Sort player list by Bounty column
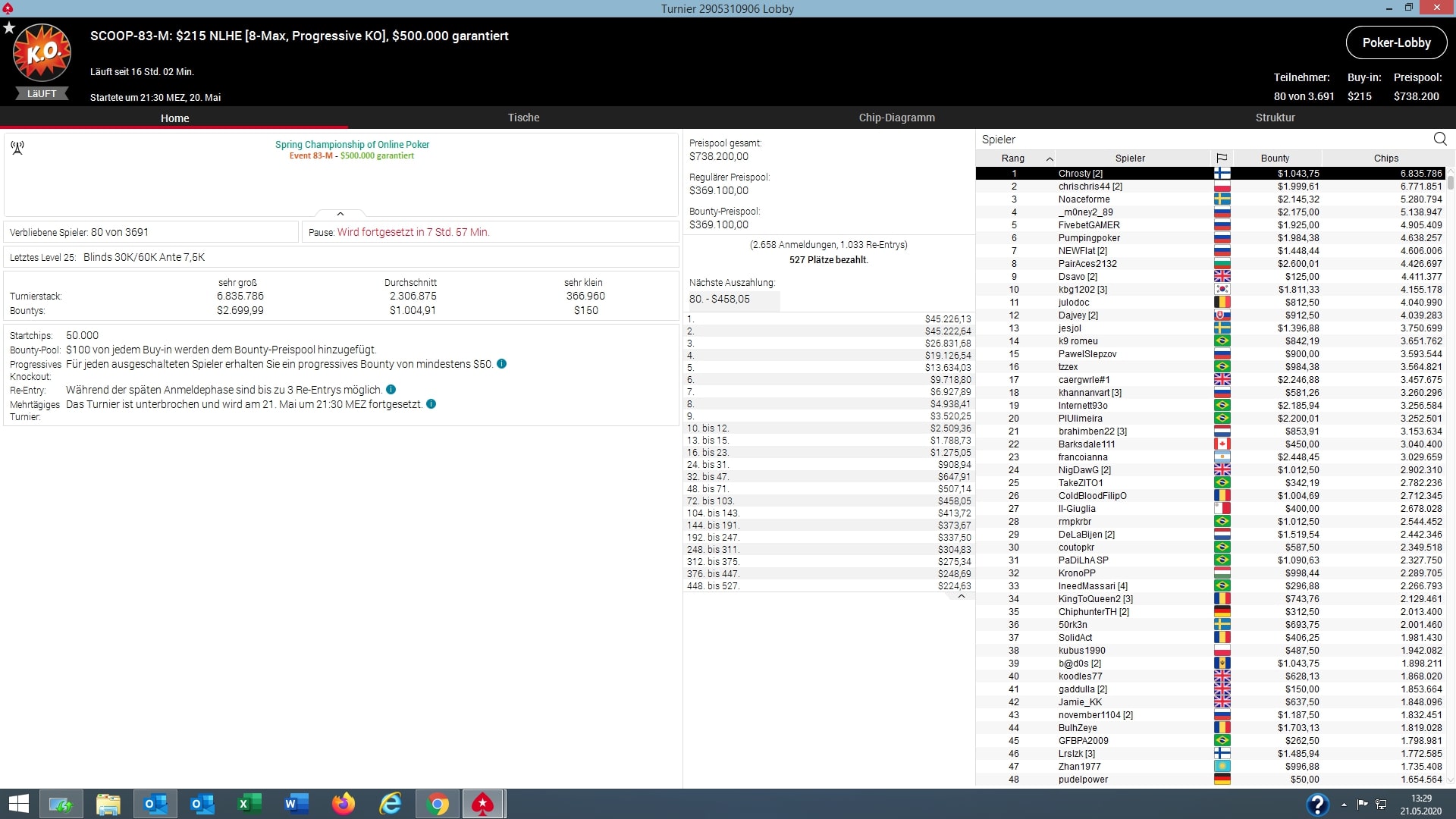Image resolution: width=1456 pixels, height=819 pixels. click(1275, 158)
